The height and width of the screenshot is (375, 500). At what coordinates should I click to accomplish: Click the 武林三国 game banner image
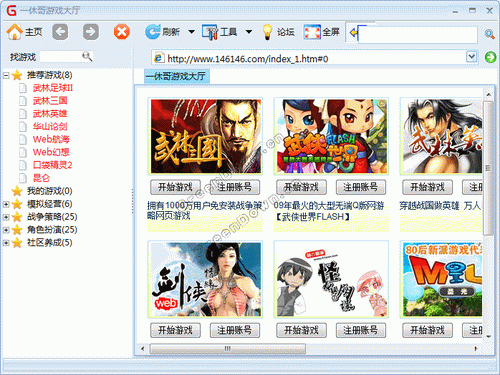click(206, 136)
